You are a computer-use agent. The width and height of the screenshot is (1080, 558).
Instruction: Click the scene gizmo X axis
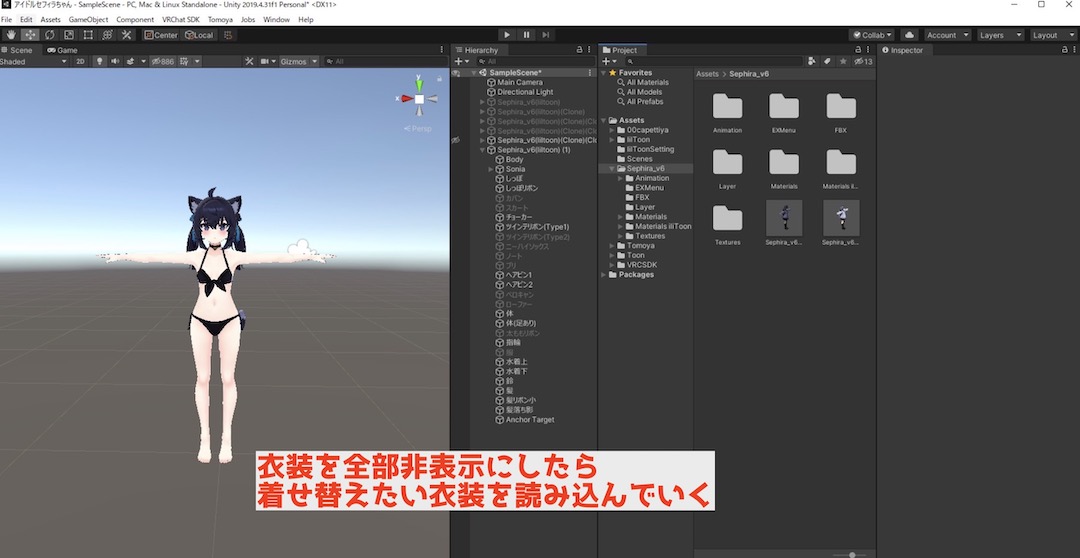[406, 99]
